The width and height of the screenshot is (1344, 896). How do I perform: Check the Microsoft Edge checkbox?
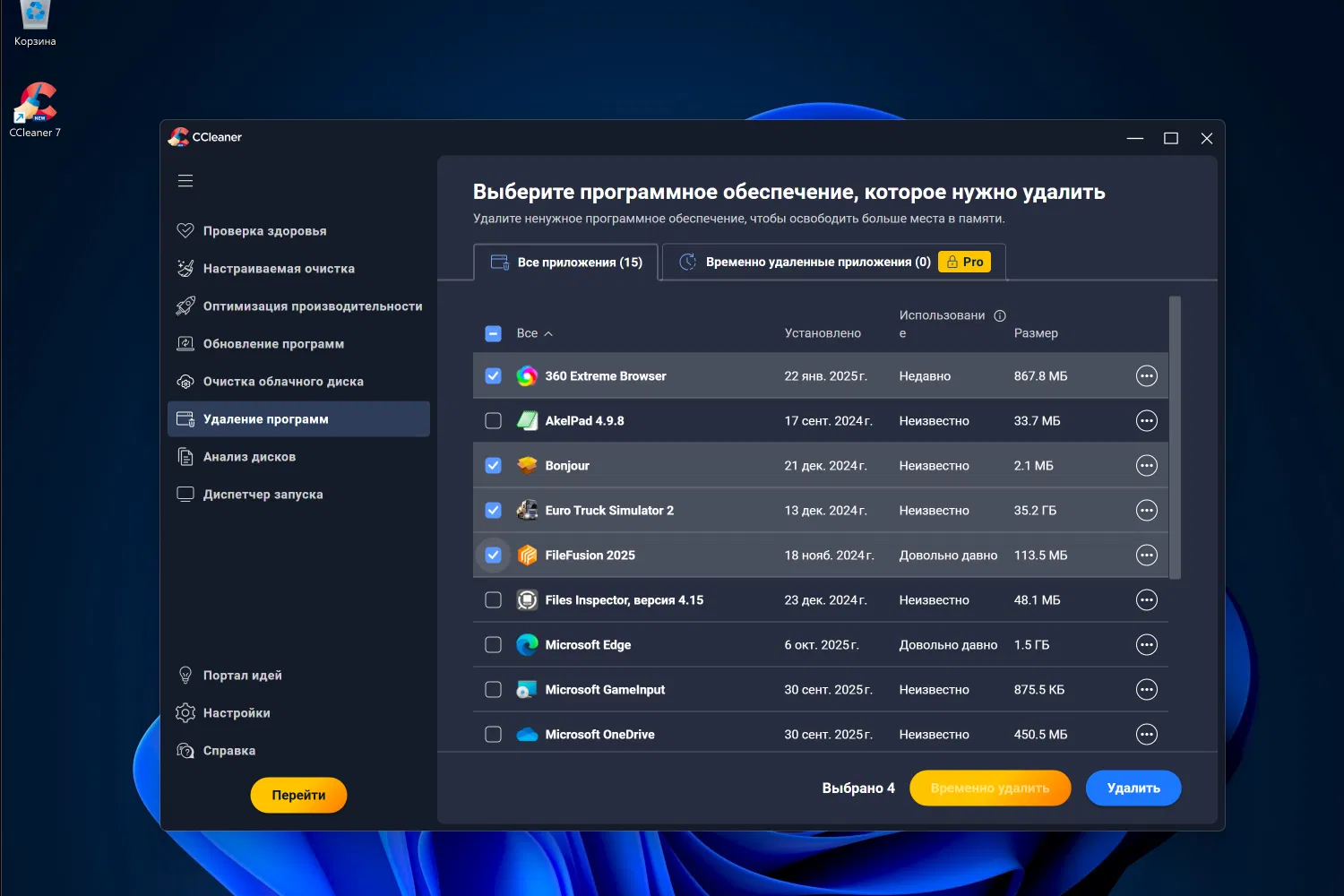click(x=493, y=645)
